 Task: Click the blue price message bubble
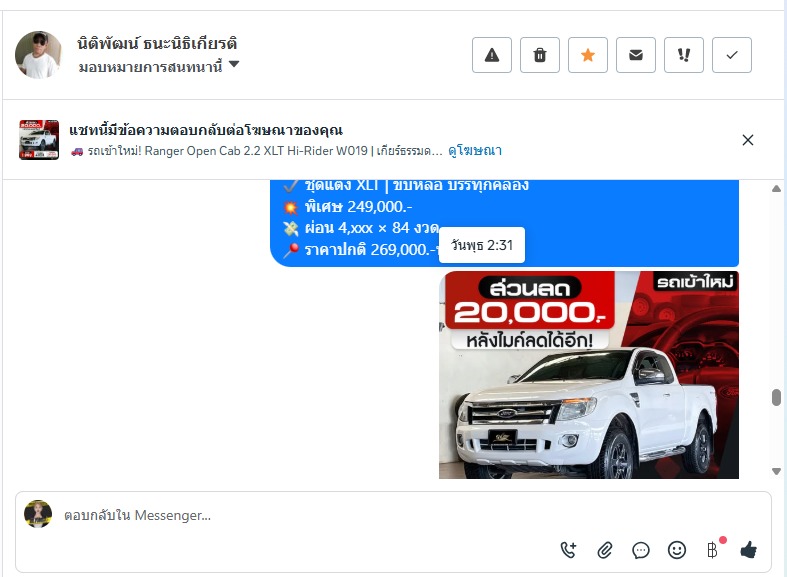coord(504,223)
